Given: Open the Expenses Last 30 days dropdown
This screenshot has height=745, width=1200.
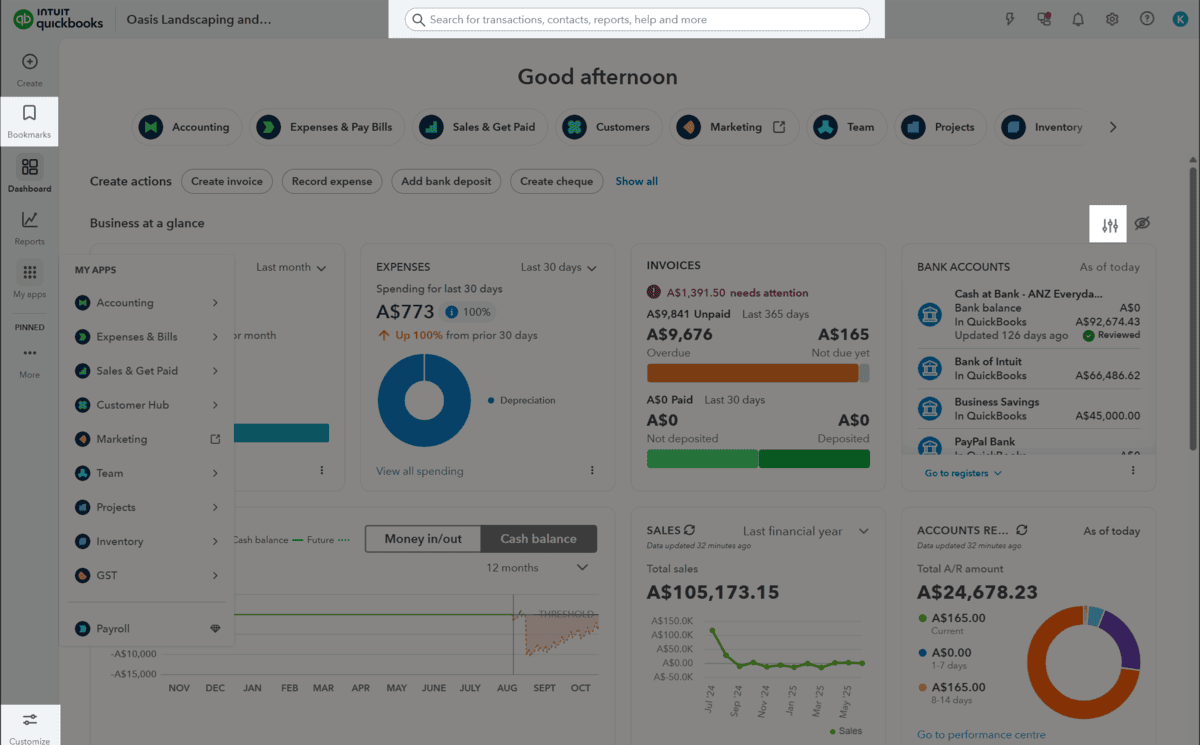Looking at the screenshot, I should click(559, 267).
